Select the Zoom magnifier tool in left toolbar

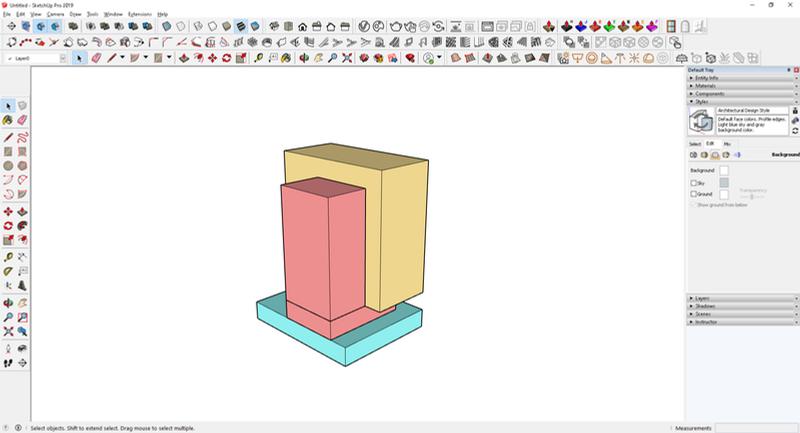point(8,317)
